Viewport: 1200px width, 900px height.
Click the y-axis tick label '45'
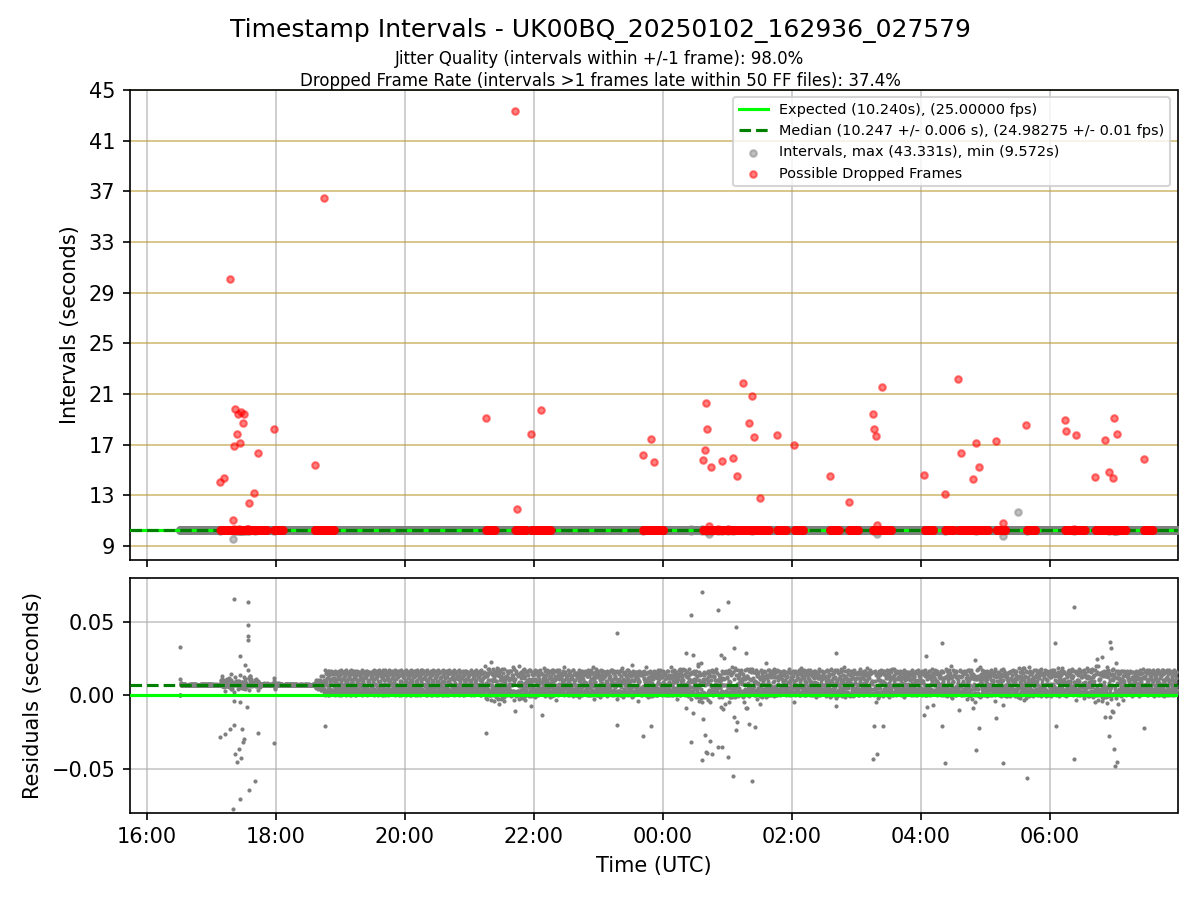tap(102, 91)
